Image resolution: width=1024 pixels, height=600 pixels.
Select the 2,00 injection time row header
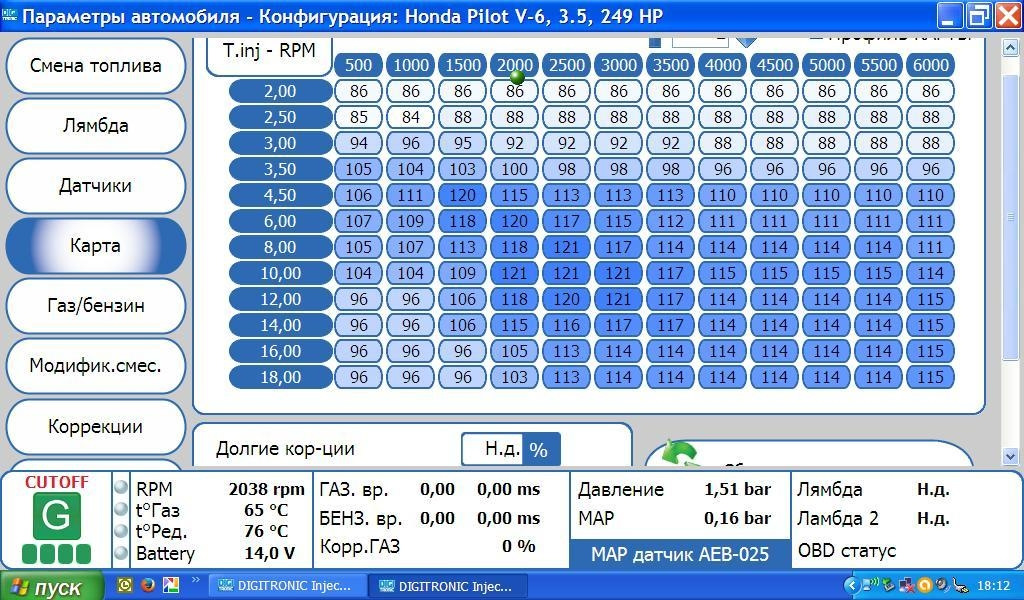[x=281, y=91]
